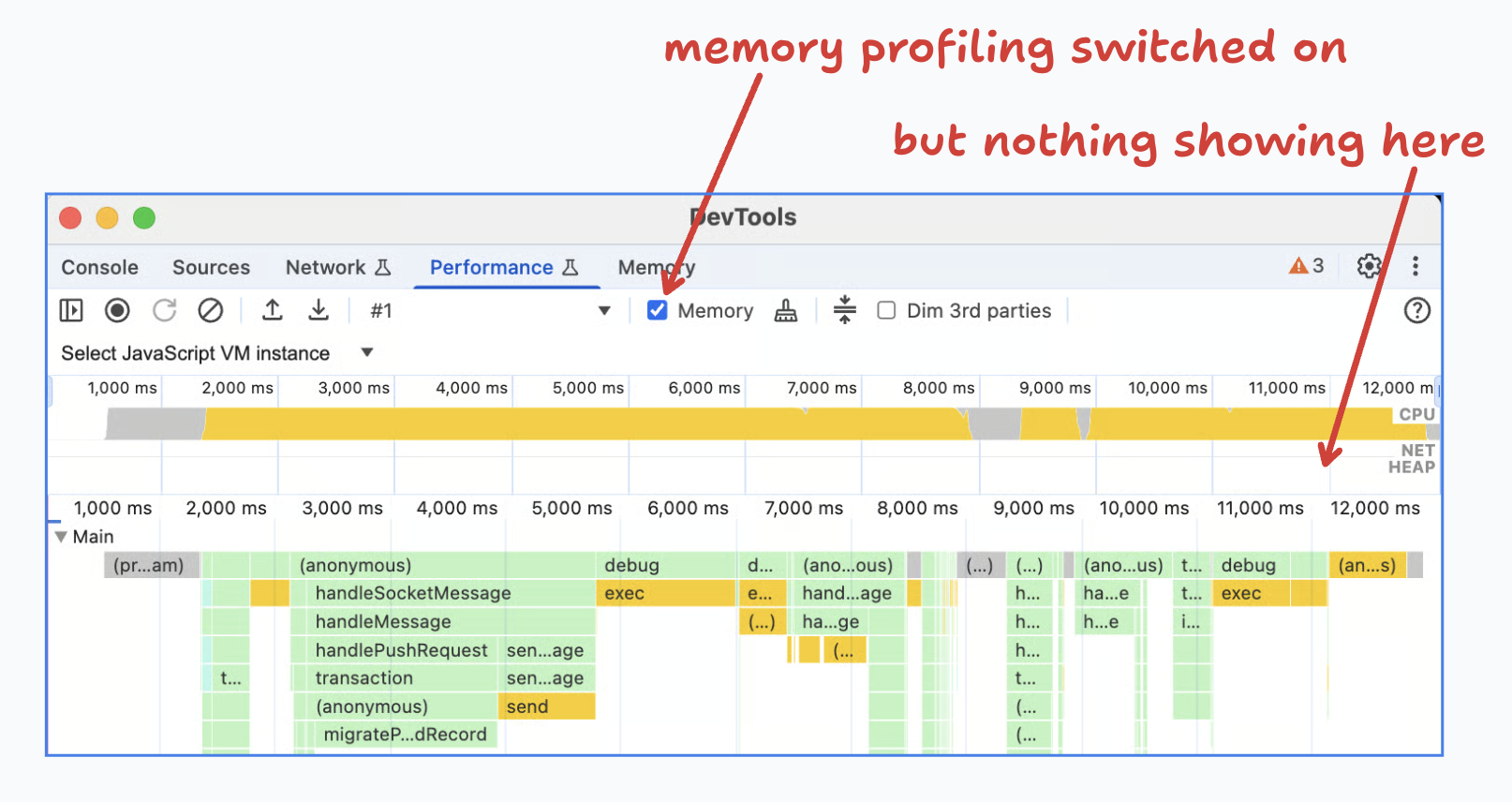Click 11,000 ms on the overview ruler
Screen dimensions: 1512x802
tap(1287, 388)
